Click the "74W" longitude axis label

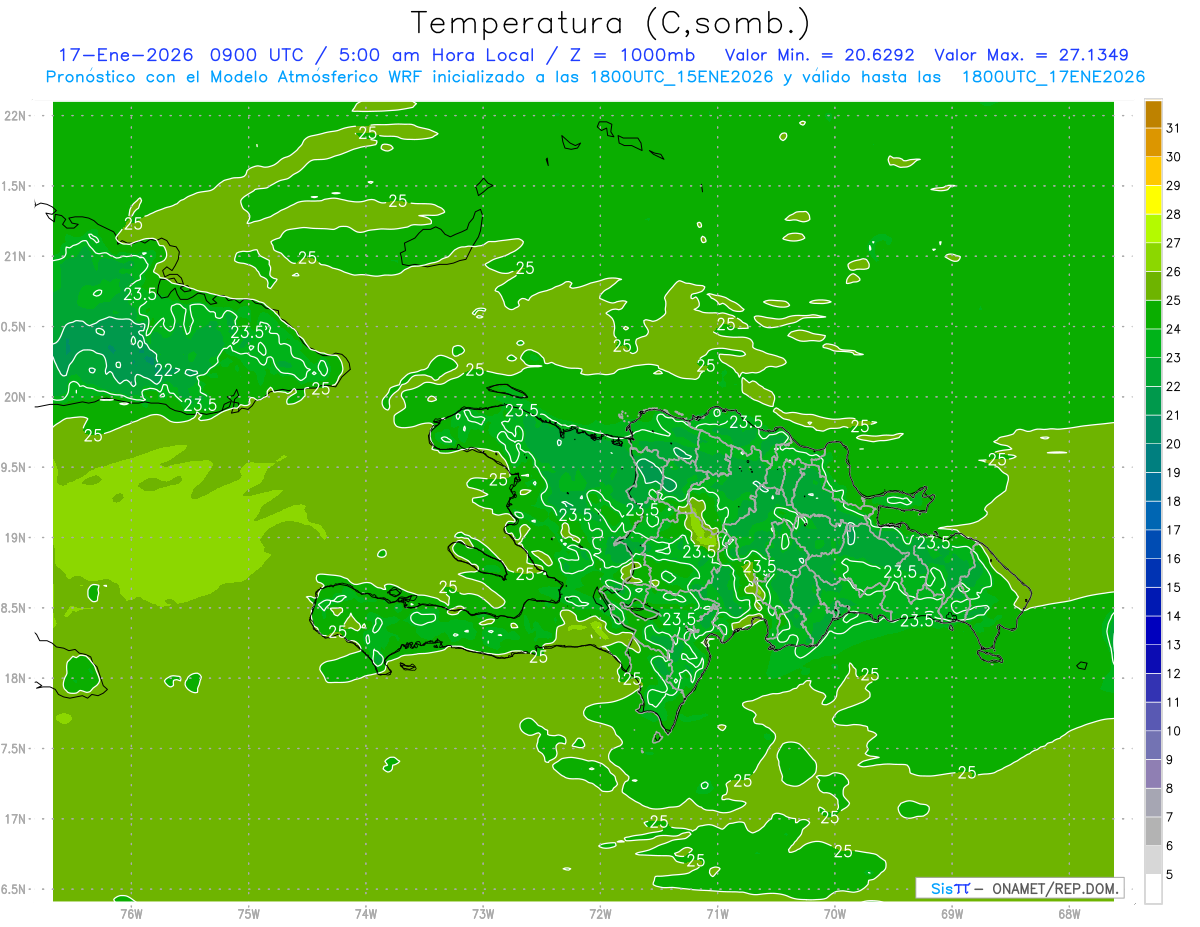(x=366, y=912)
